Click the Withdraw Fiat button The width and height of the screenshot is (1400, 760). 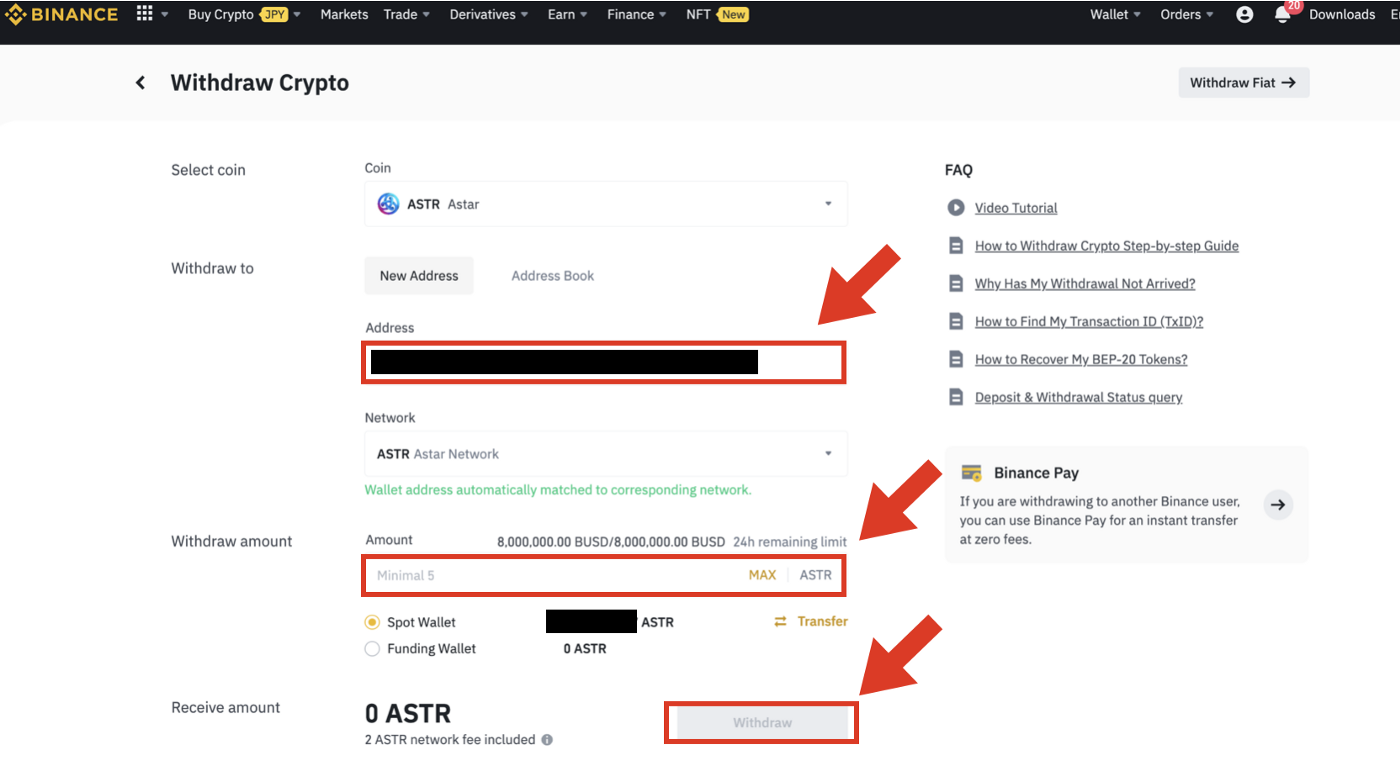(x=1243, y=82)
